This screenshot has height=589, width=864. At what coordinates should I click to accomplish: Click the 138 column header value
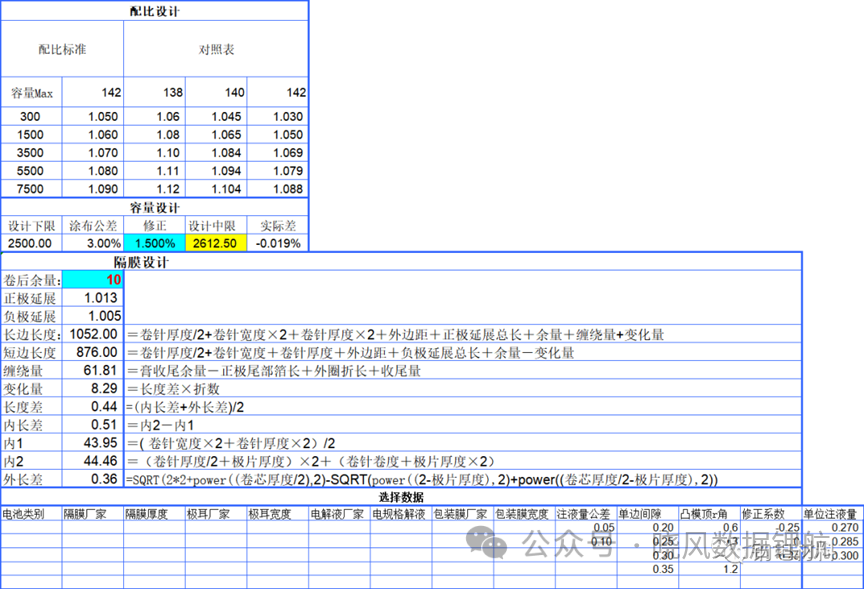[x=155, y=93]
